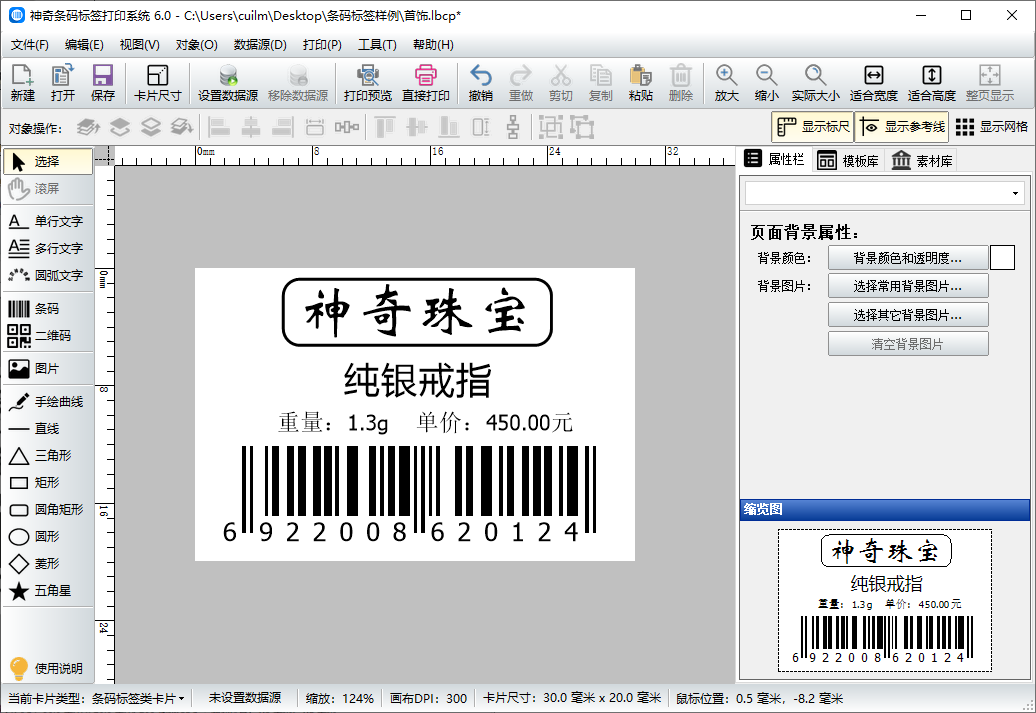Select the 单行文字 single-line text tool
Image resolution: width=1036 pixels, height=713 pixels.
tap(47, 221)
